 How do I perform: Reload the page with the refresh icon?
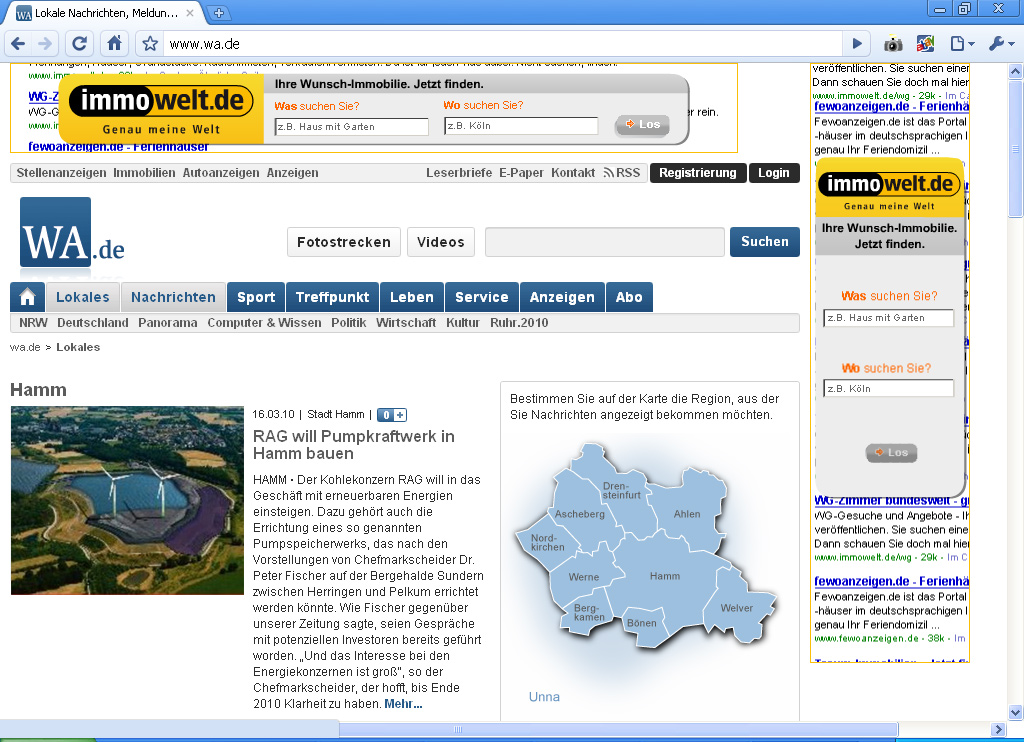pyautogui.click(x=79, y=44)
